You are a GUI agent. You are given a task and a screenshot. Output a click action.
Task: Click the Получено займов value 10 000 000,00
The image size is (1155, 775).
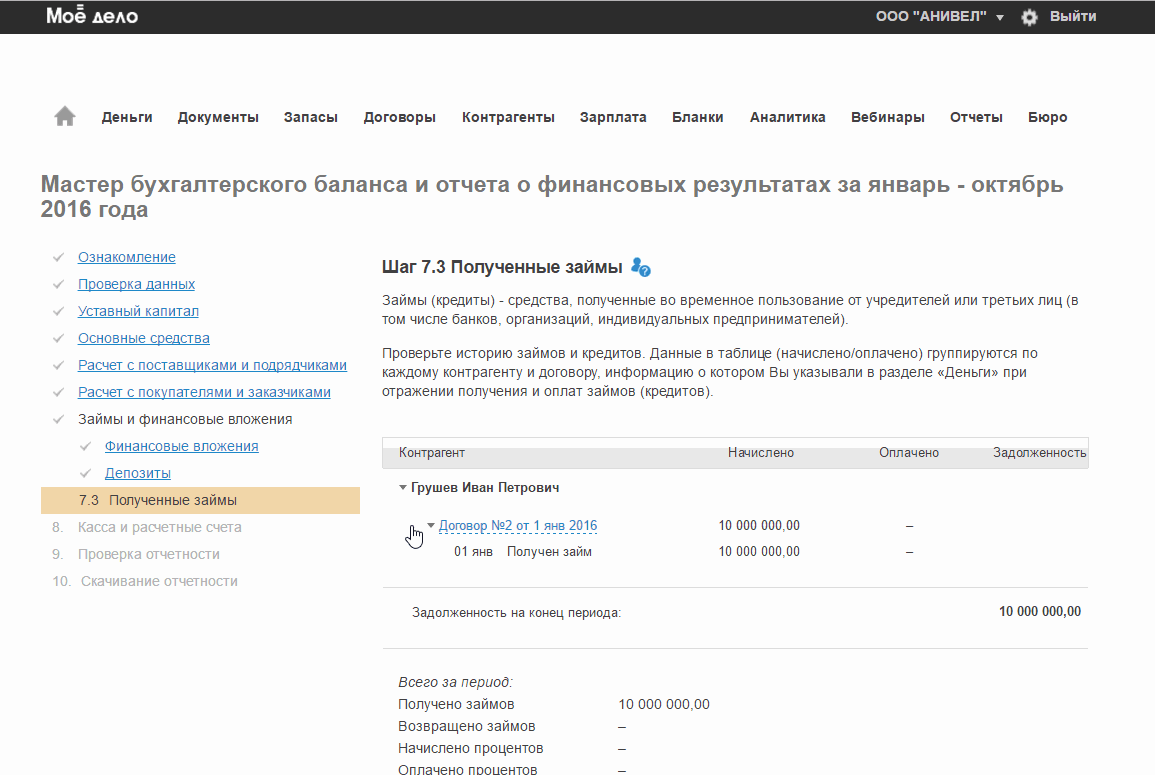pos(664,704)
